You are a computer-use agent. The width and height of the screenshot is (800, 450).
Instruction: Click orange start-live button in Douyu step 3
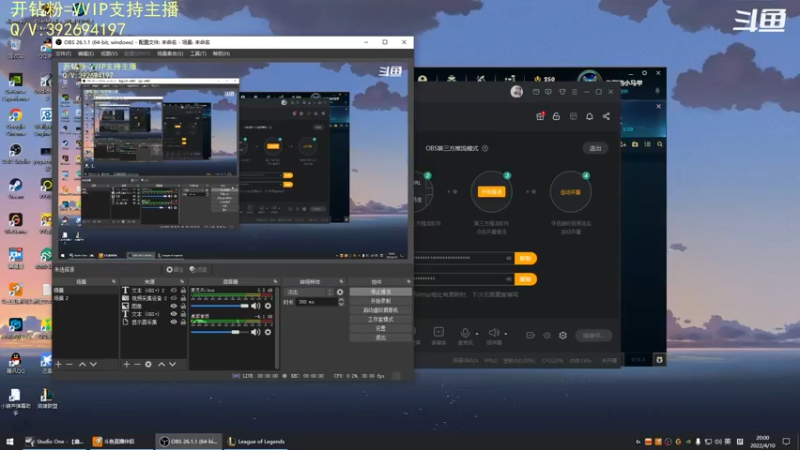(491, 192)
